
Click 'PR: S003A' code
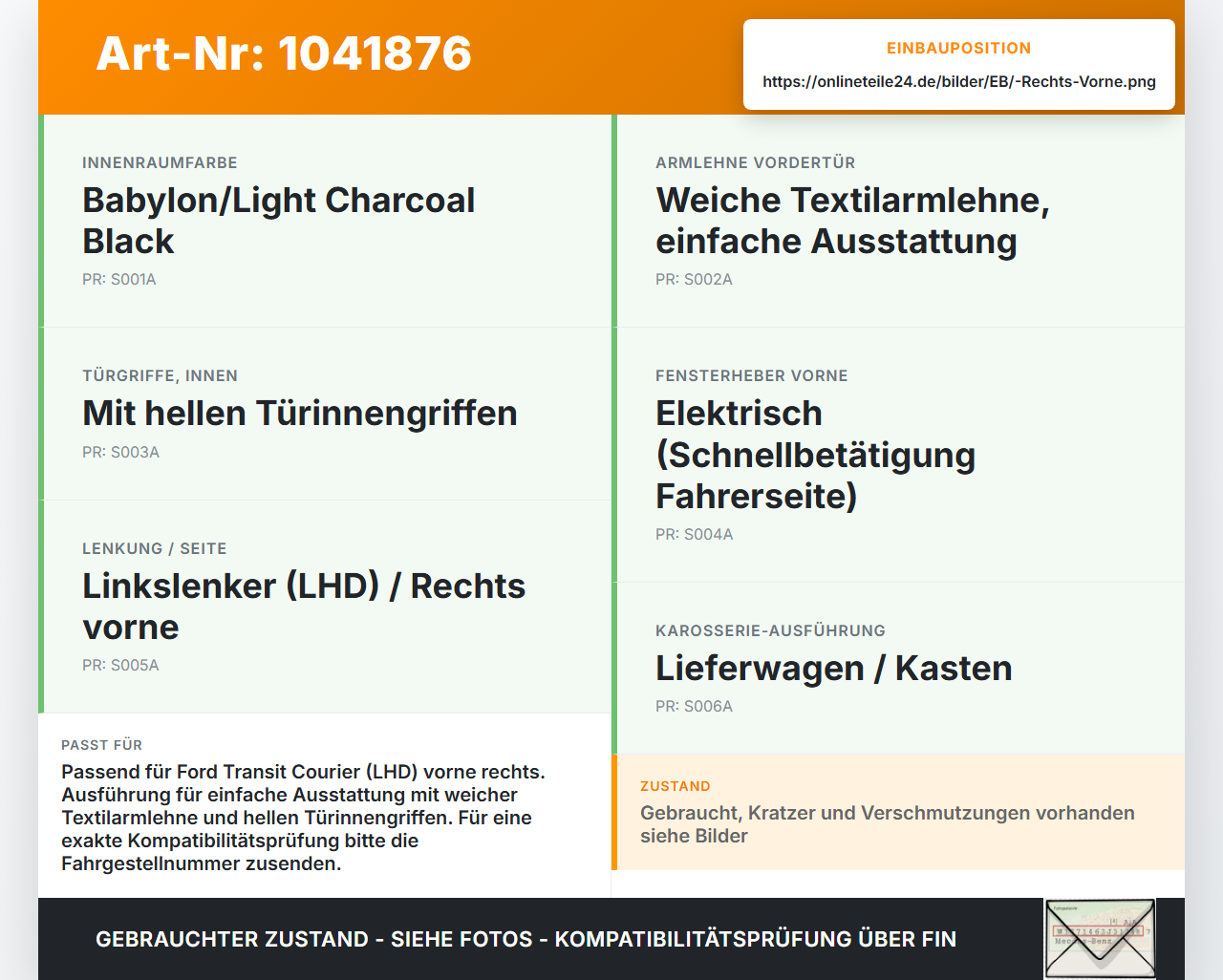click(x=120, y=452)
